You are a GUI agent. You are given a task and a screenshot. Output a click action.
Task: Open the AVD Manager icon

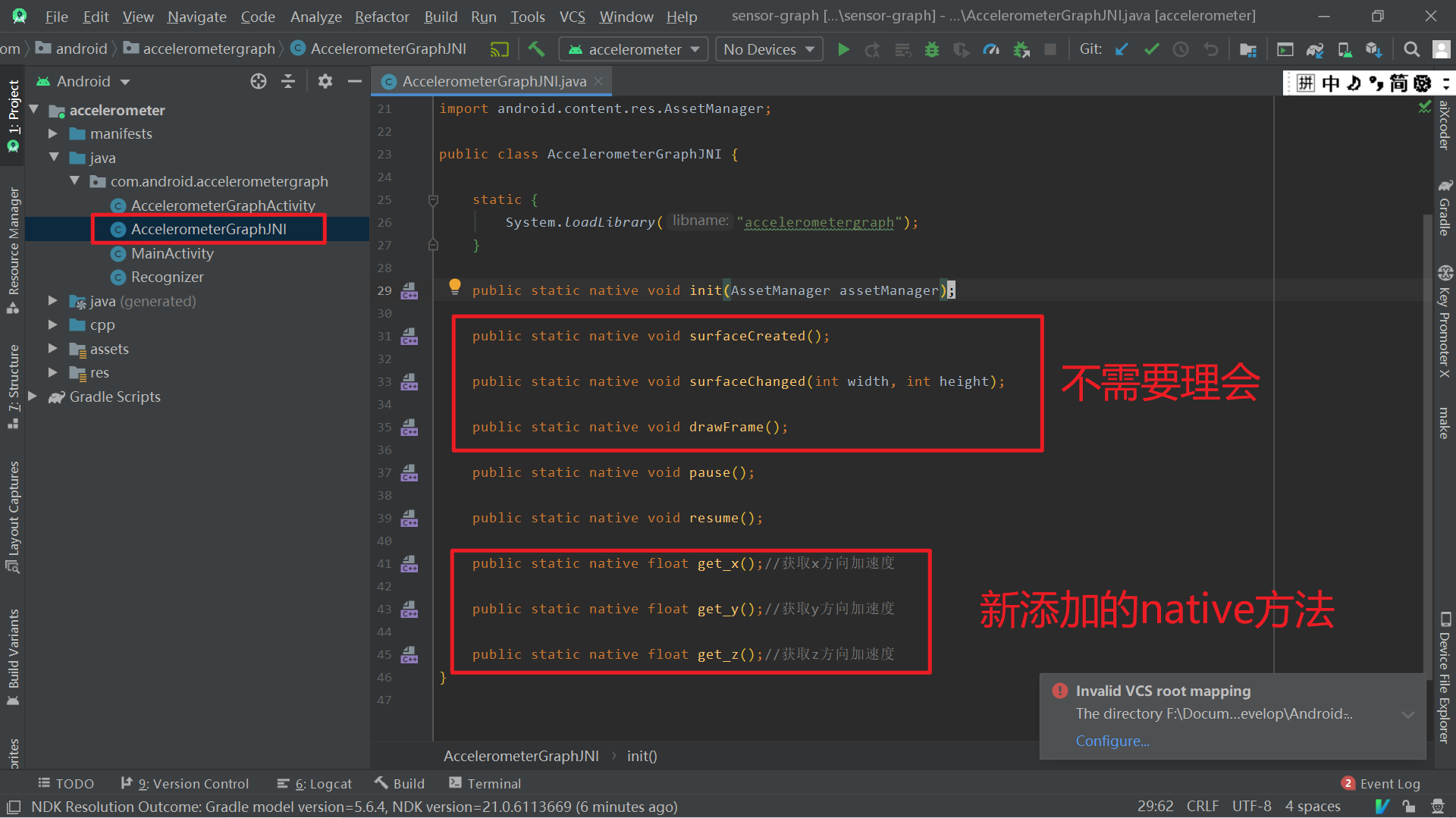tap(1345, 49)
